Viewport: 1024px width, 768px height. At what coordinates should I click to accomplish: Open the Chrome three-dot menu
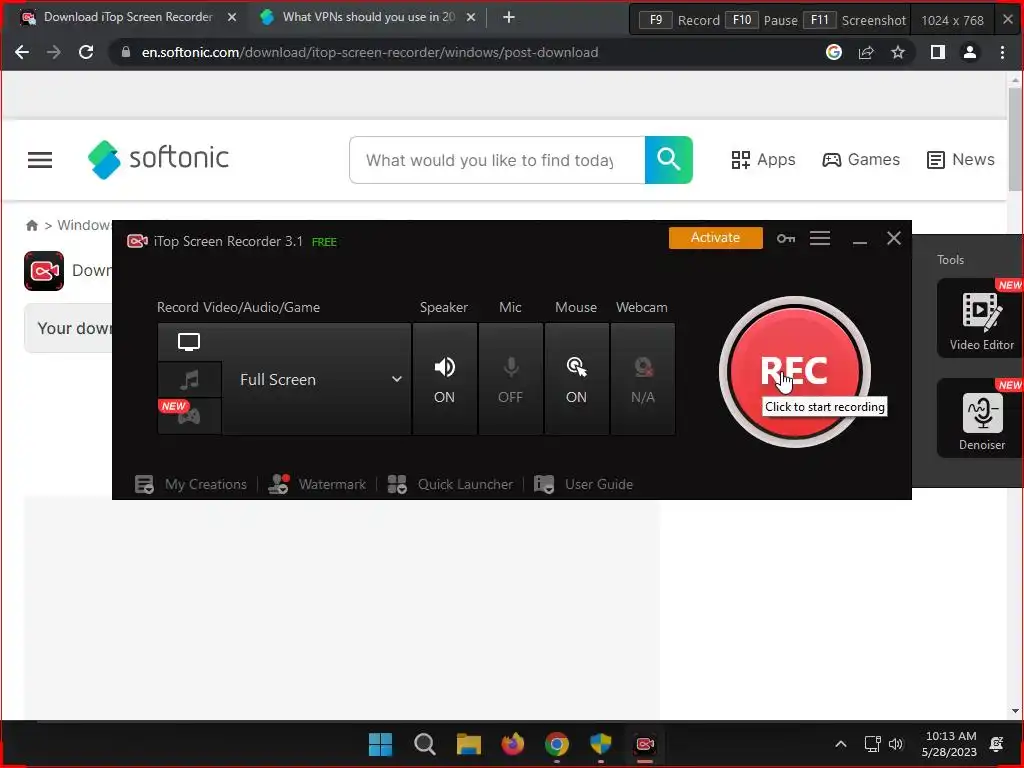click(1002, 52)
